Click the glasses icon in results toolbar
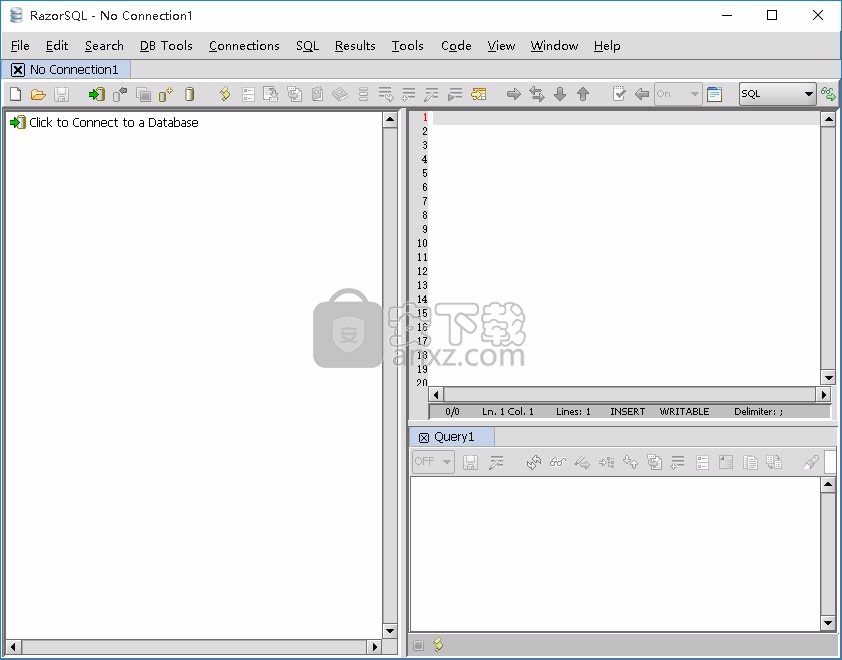Image resolution: width=842 pixels, height=660 pixels. [x=558, y=462]
